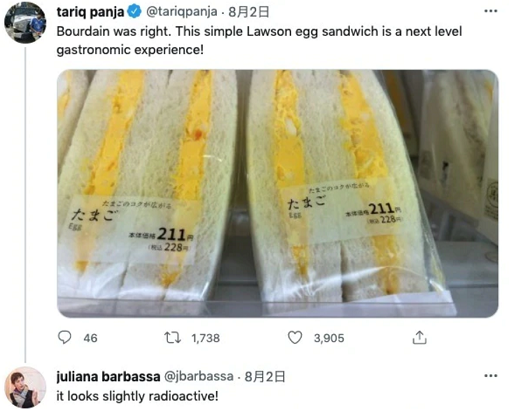Open tariq panja's 8月2日 tweet timestamp
512x409 pixels.
click(249, 12)
